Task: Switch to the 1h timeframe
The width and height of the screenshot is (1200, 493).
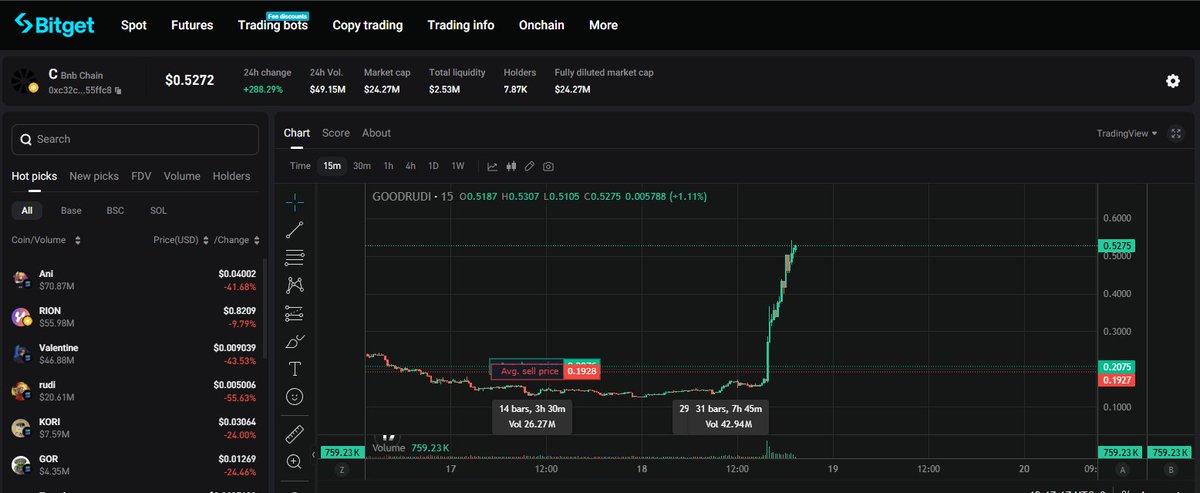Action: [x=388, y=166]
